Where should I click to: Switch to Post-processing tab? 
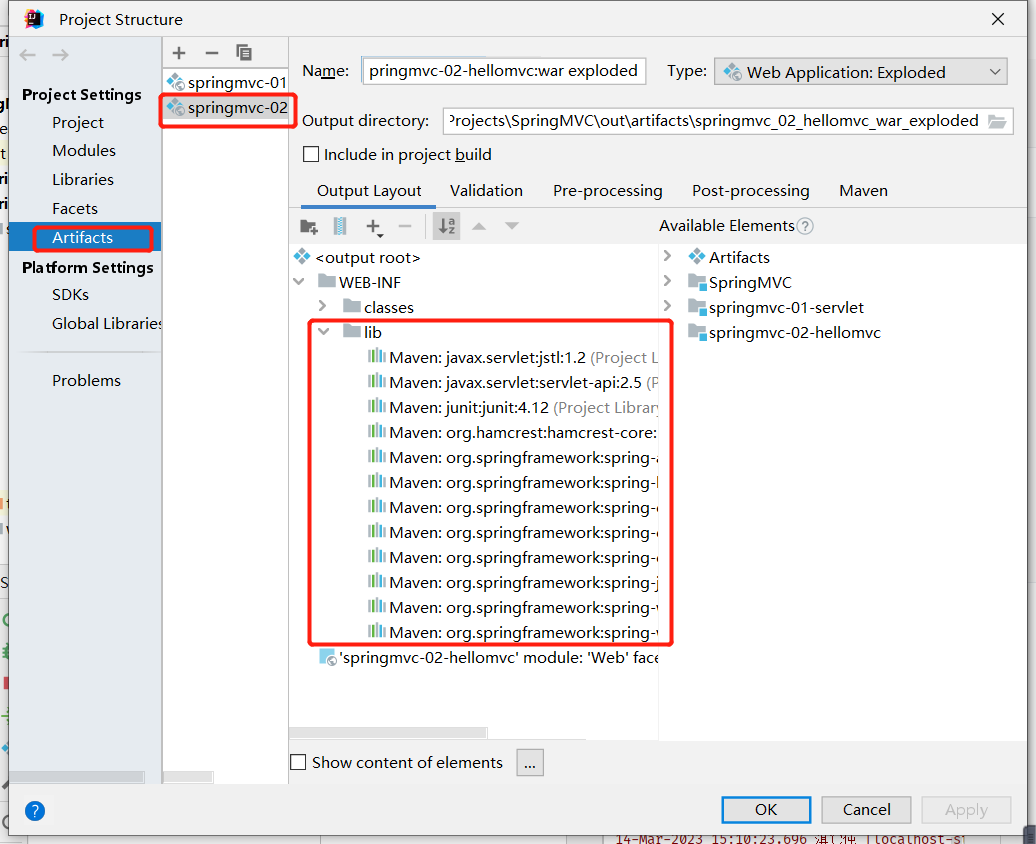pyautogui.click(x=751, y=191)
